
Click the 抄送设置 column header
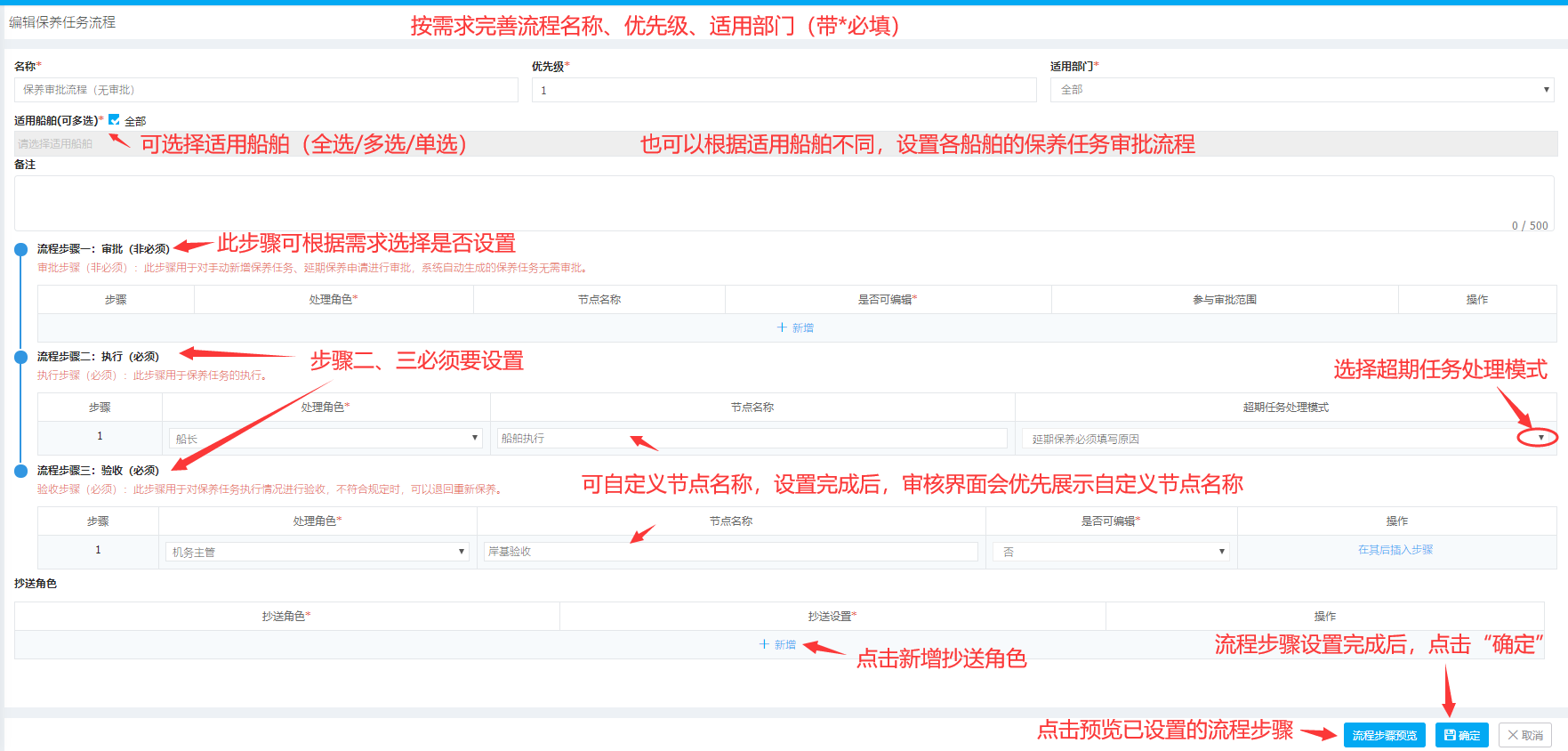pos(832,616)
